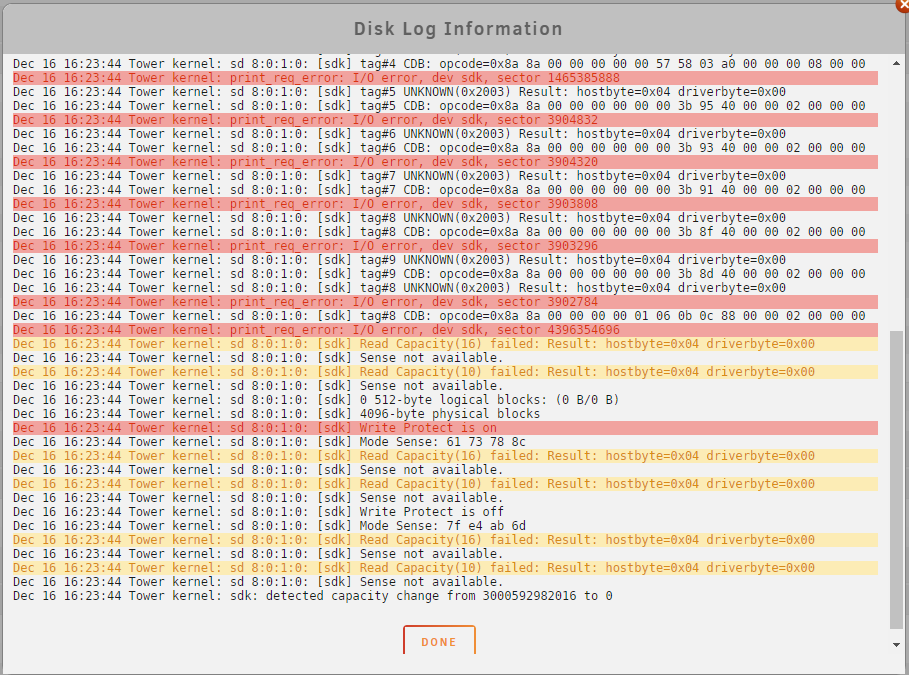The height and width of the screenshot is (675, 909).
Task: Select the I/O error sector 4396354696 line
Action: coord(445,330)
